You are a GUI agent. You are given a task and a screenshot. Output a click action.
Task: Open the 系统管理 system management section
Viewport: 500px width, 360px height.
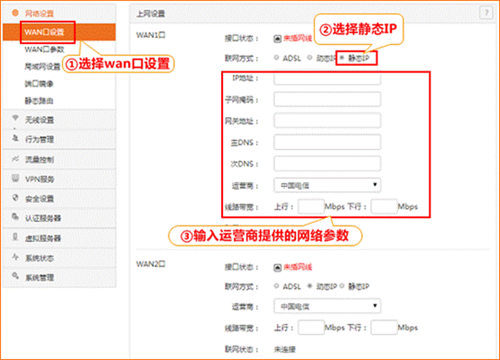(59, 277)
